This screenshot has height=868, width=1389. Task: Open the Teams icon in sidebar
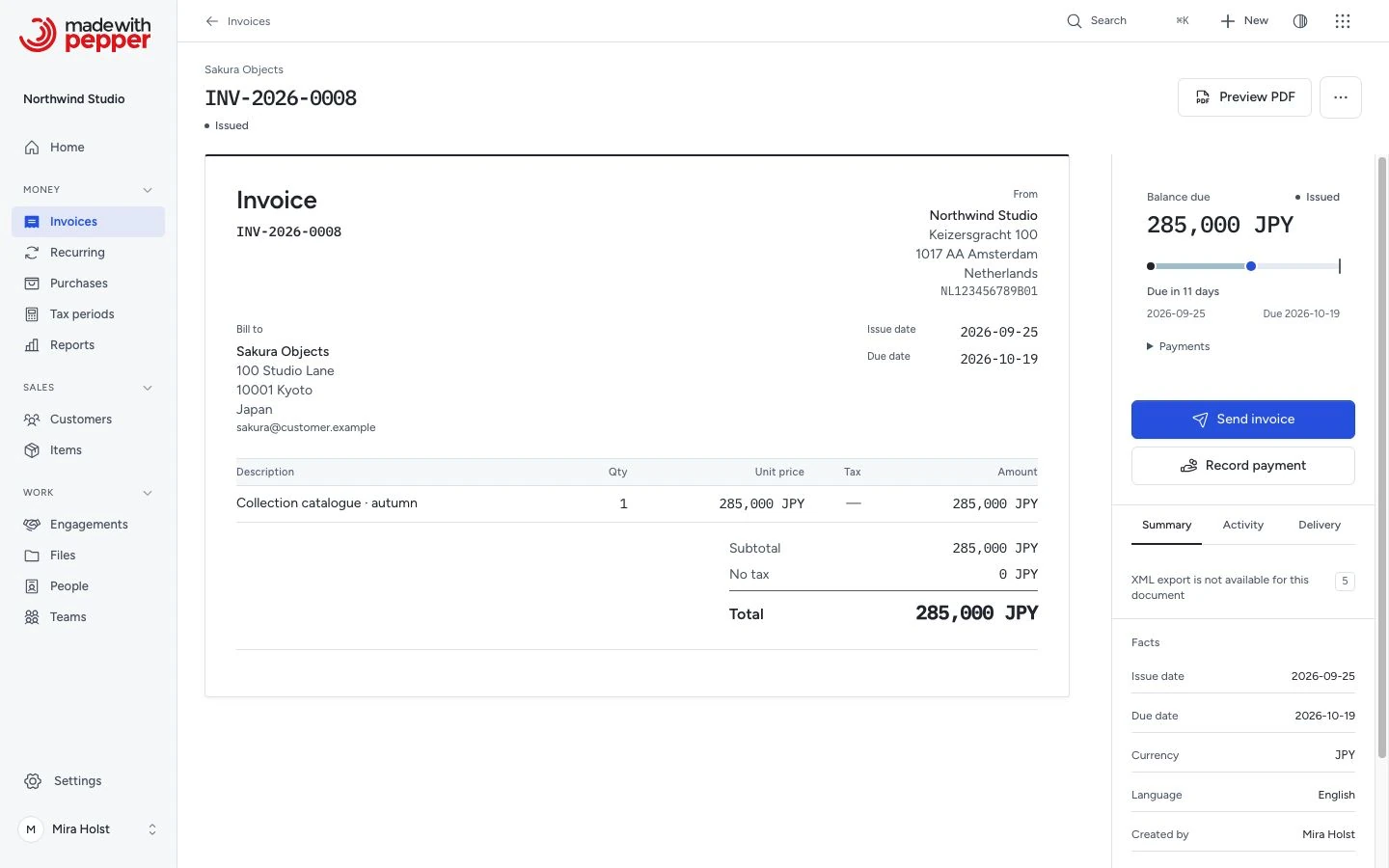(32, 617)
